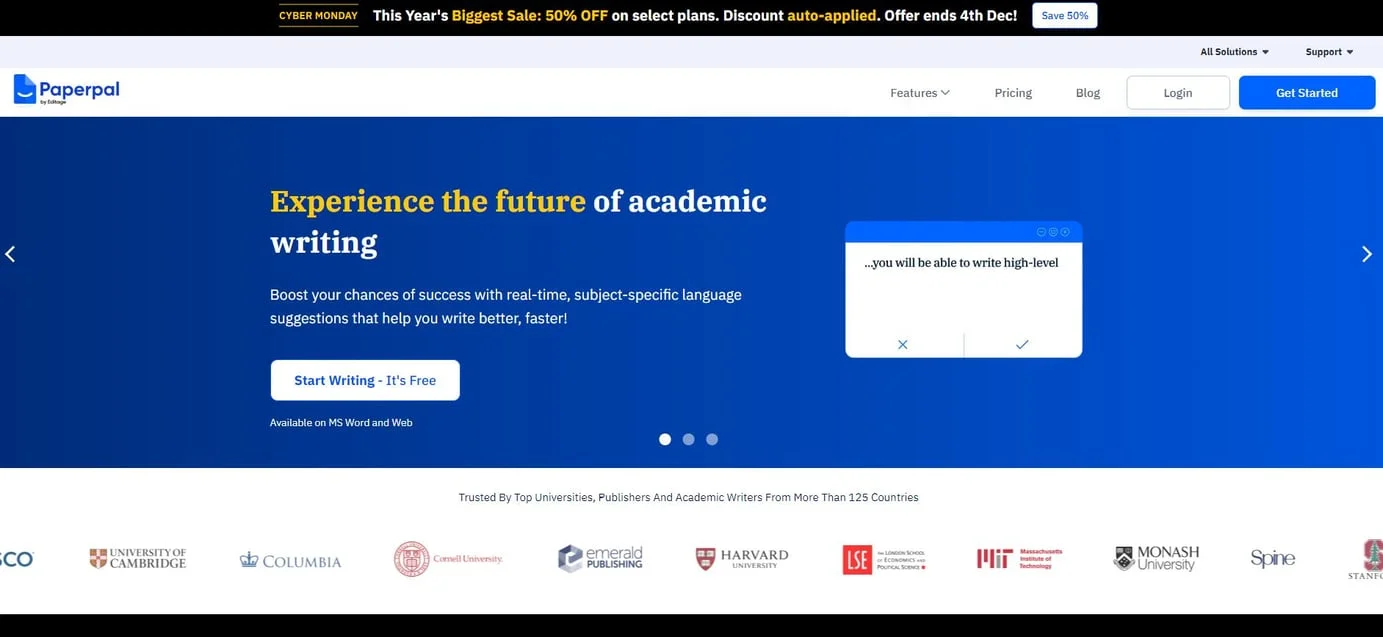Viewport: 1383px width, 637px height.
Task: Go to previous hero slide arrow
Action: click(10, 254)
